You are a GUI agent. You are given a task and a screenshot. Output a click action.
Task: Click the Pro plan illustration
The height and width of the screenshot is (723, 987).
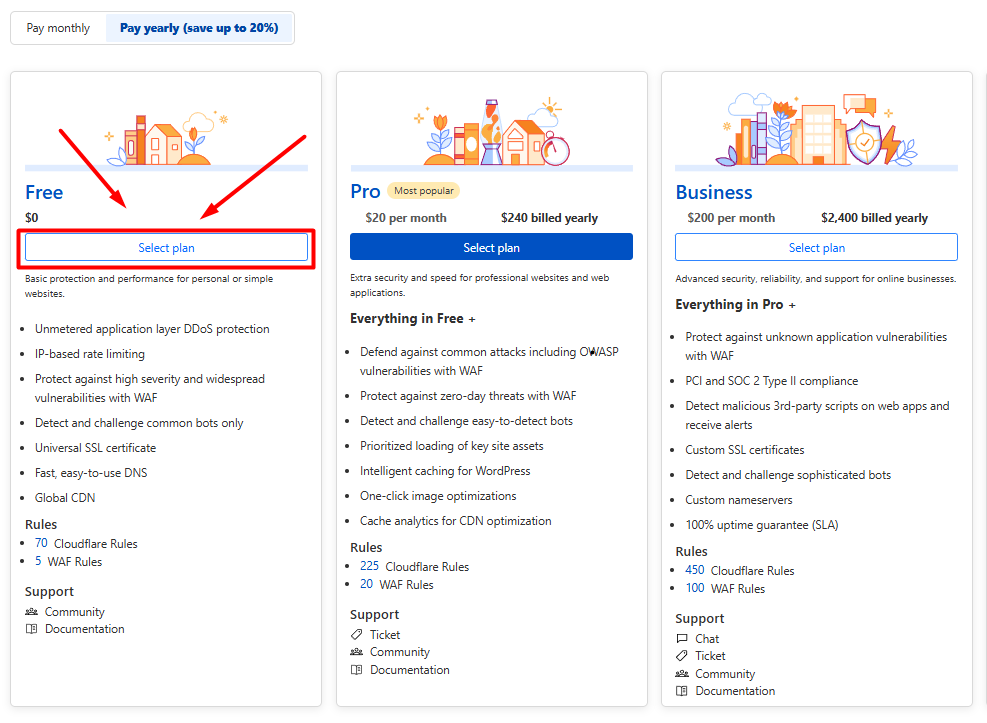point(492,132)
